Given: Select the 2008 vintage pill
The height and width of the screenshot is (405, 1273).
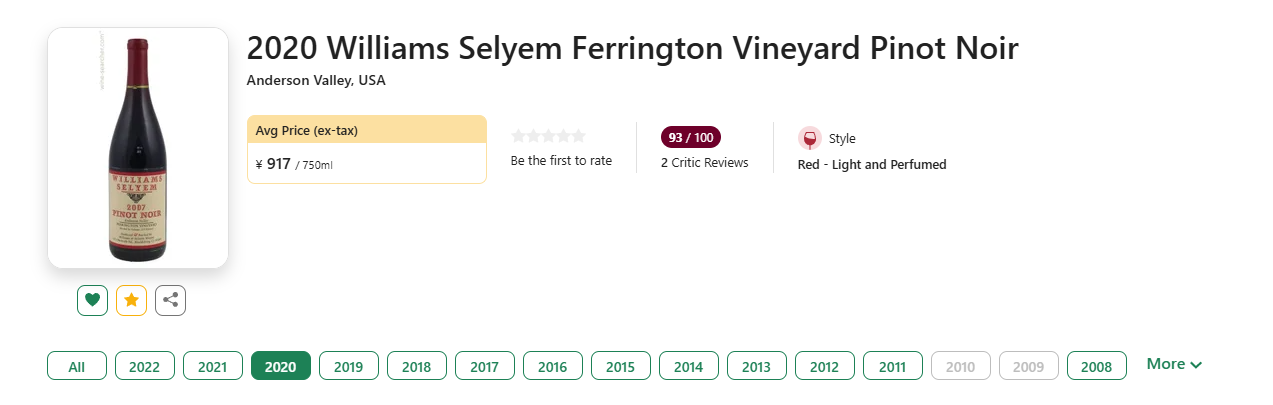Looking at the screenshot, I should pyautogui.click(x=1097, y=366).
